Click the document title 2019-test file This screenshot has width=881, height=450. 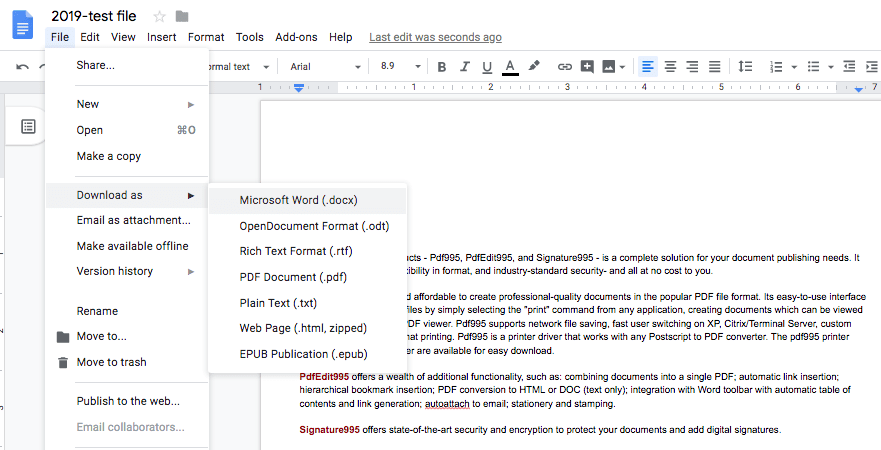tap(94, 16)
